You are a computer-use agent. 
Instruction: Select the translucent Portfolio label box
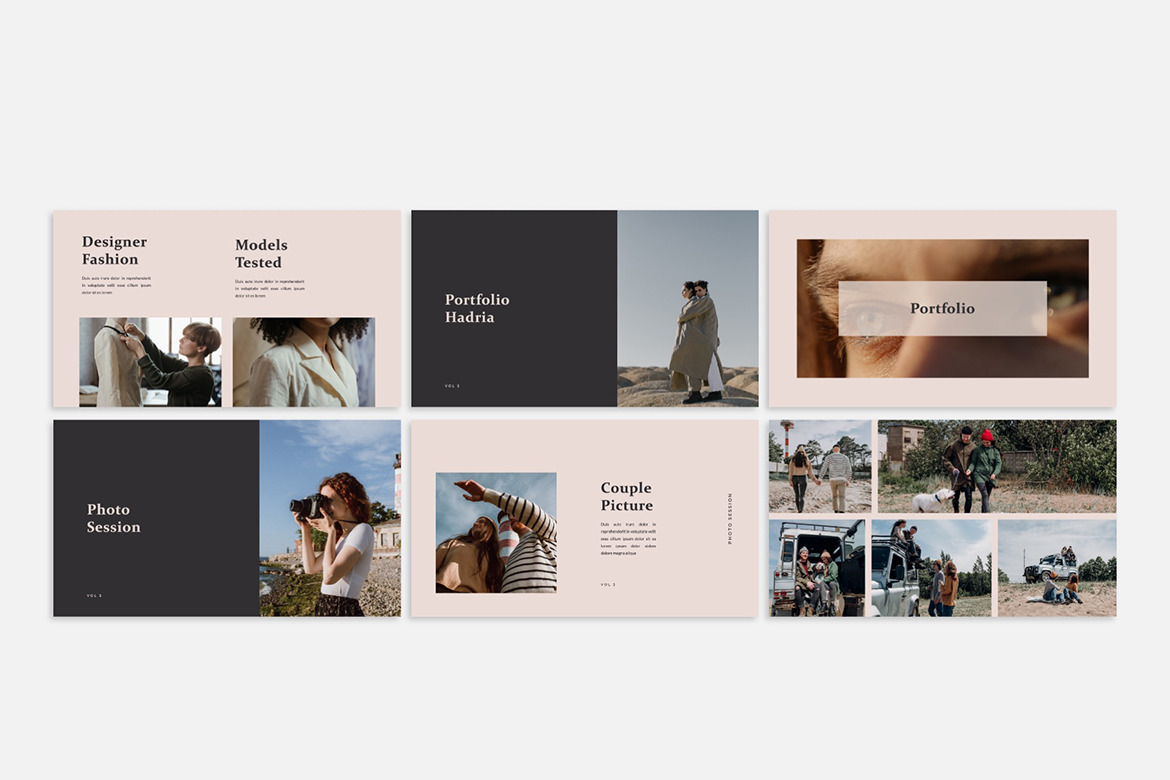click(942, 308)
